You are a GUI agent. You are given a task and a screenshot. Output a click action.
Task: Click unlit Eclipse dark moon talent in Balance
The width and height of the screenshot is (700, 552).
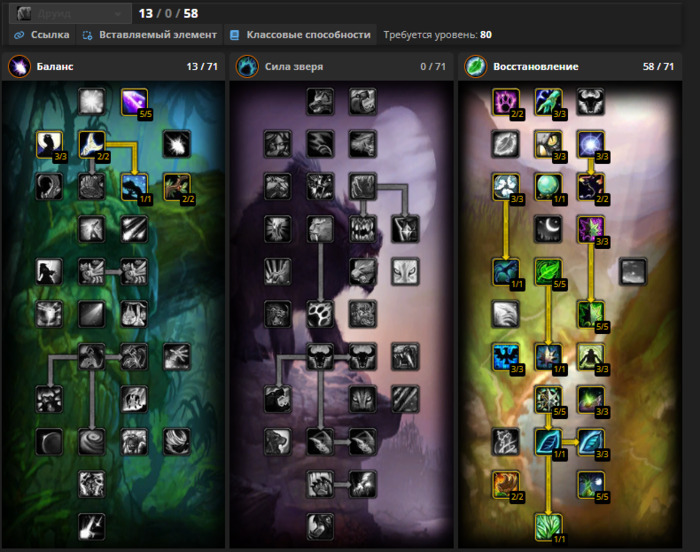pyautogui.click(x=49, y=442)
